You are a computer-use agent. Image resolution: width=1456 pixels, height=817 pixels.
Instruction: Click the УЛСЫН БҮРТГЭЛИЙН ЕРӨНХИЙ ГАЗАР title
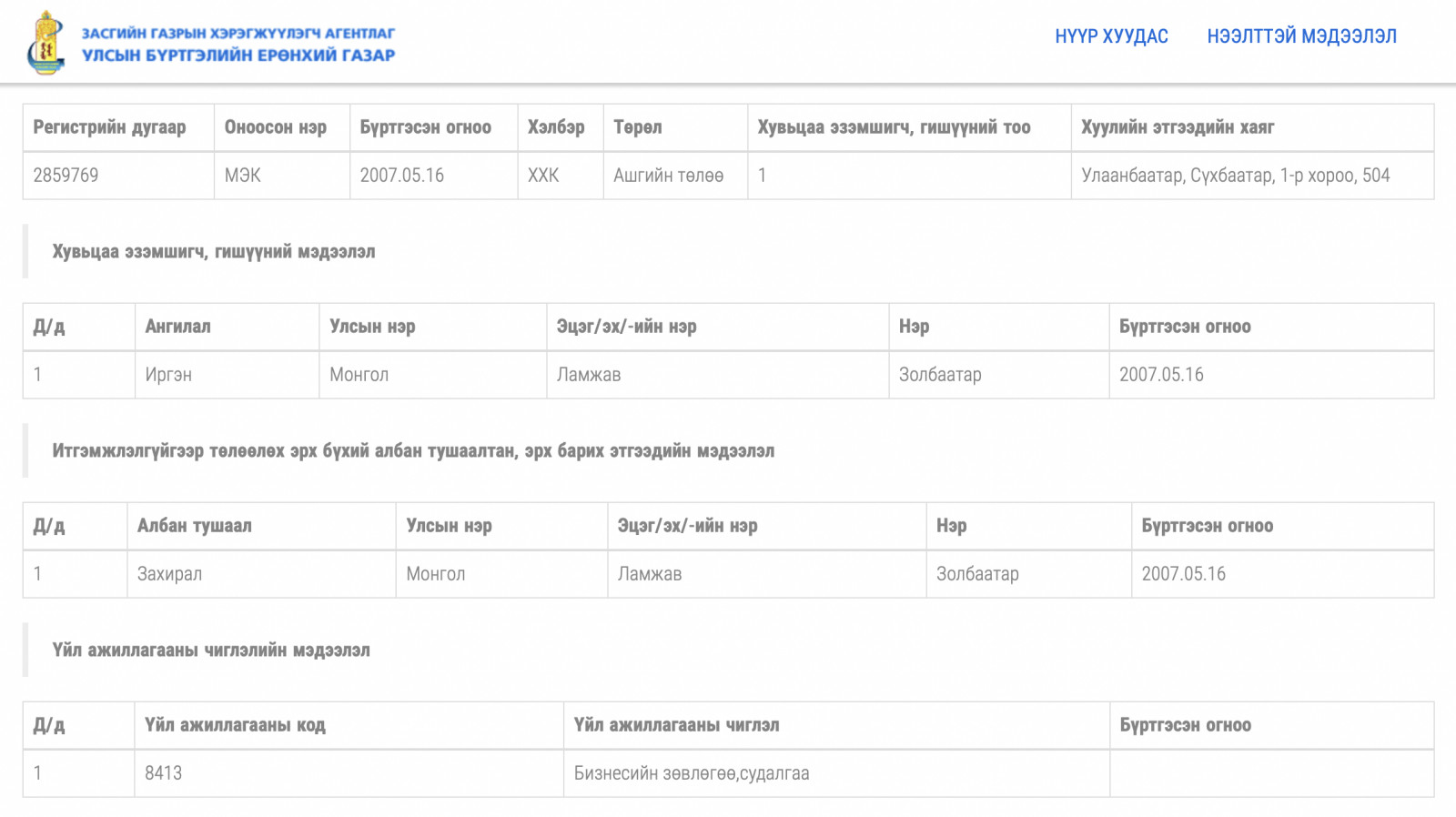click(238, 55)
